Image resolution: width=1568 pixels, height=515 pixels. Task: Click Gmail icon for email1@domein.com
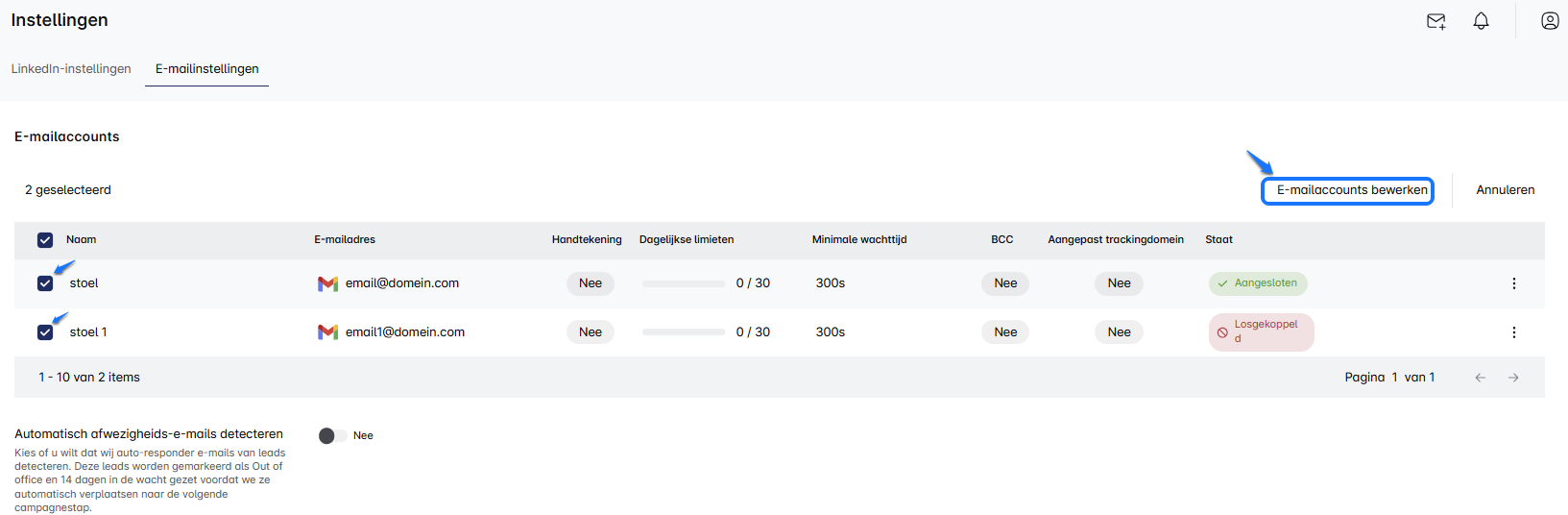(x=327, y=332)
